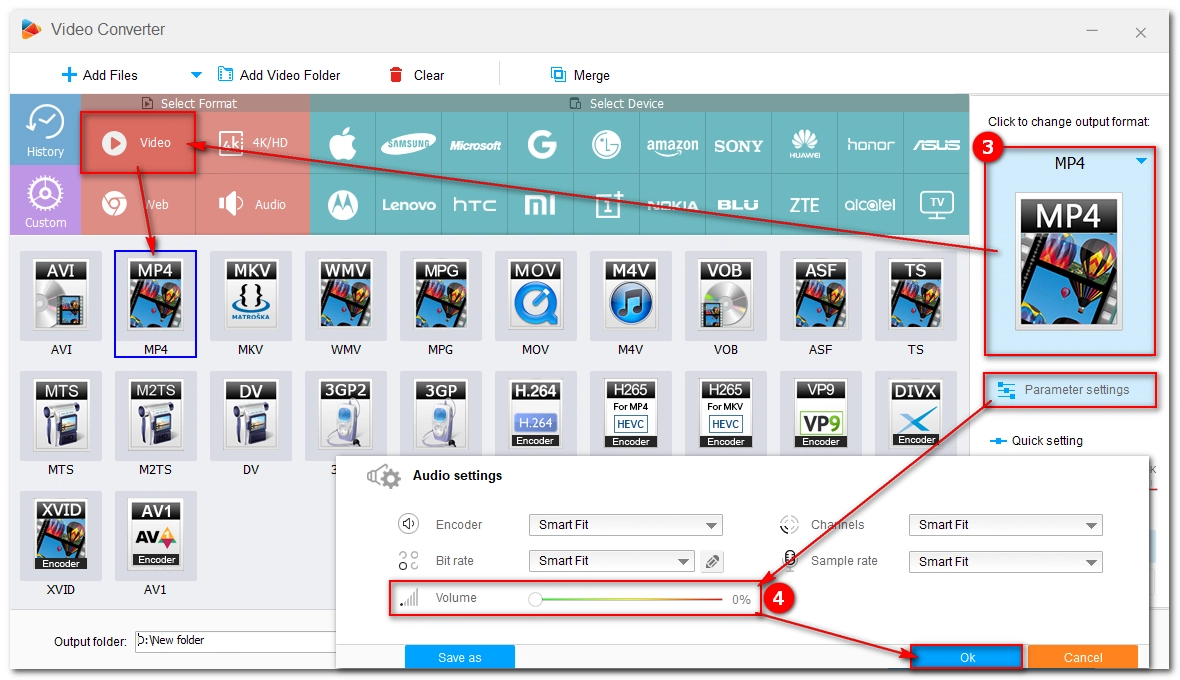Select the DIVX encoder format
The height and width of the screenshot is (680, 1180).
pyautogui.click(x=916, y=414)
